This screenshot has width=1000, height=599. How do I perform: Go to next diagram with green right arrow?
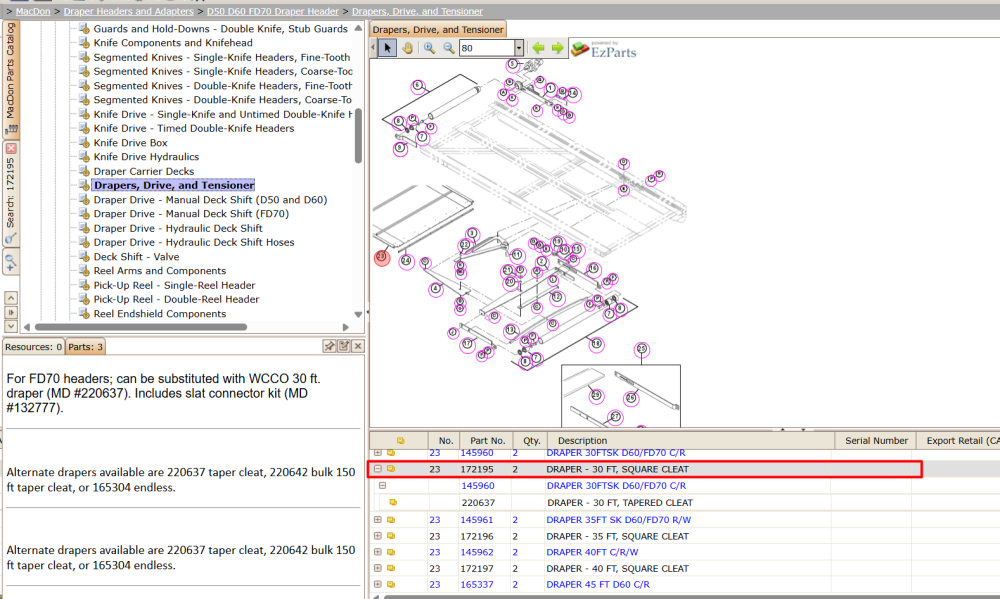557,48
